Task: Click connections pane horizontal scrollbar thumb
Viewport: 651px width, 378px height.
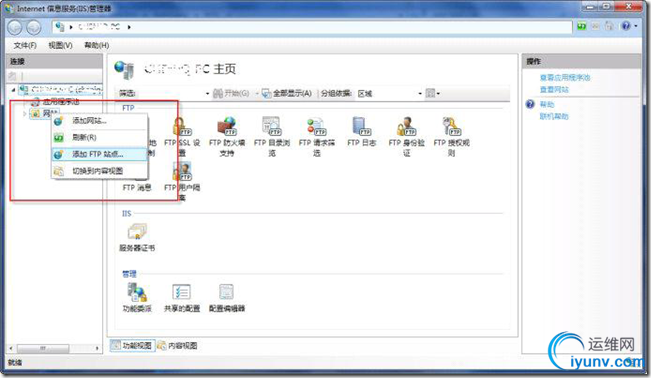Action: click(x=43, y=348)
